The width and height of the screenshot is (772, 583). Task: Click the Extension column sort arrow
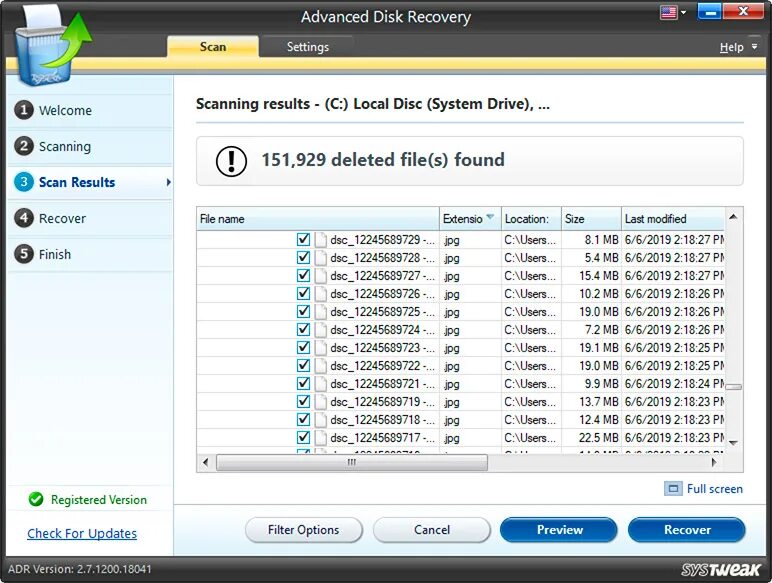point(490,217)
